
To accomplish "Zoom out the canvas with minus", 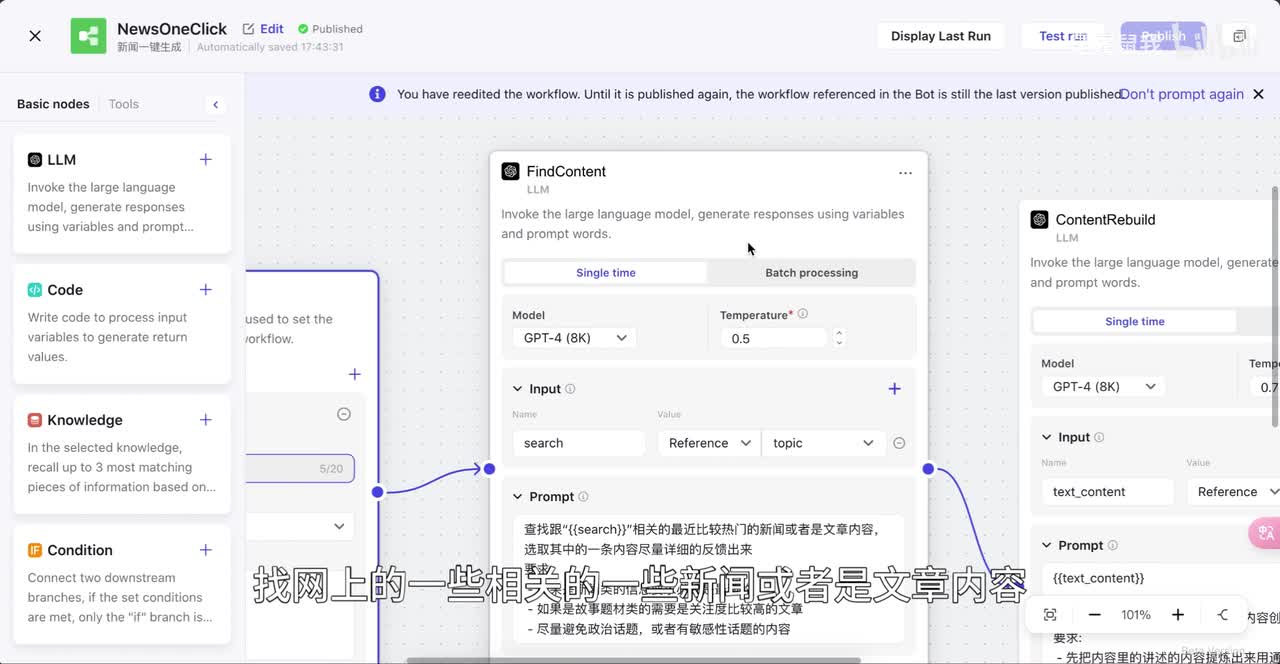I will (1094, 615).
